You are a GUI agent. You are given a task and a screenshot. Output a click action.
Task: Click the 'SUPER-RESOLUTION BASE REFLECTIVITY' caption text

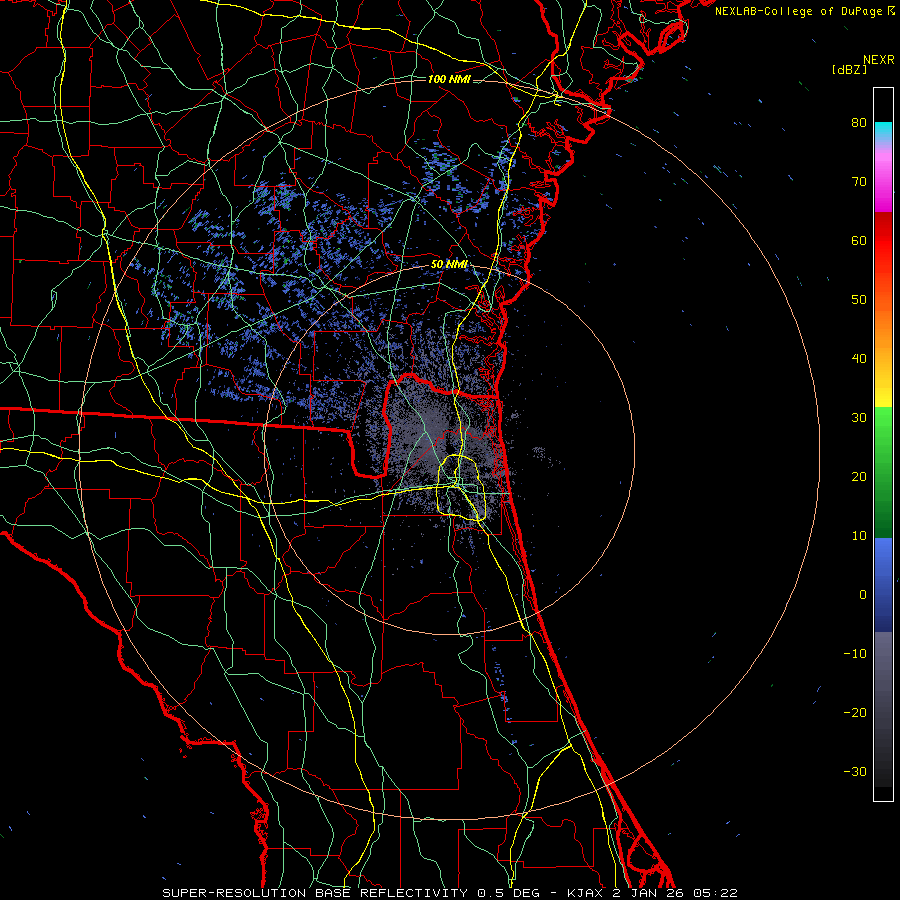click(x=315, y=893)
